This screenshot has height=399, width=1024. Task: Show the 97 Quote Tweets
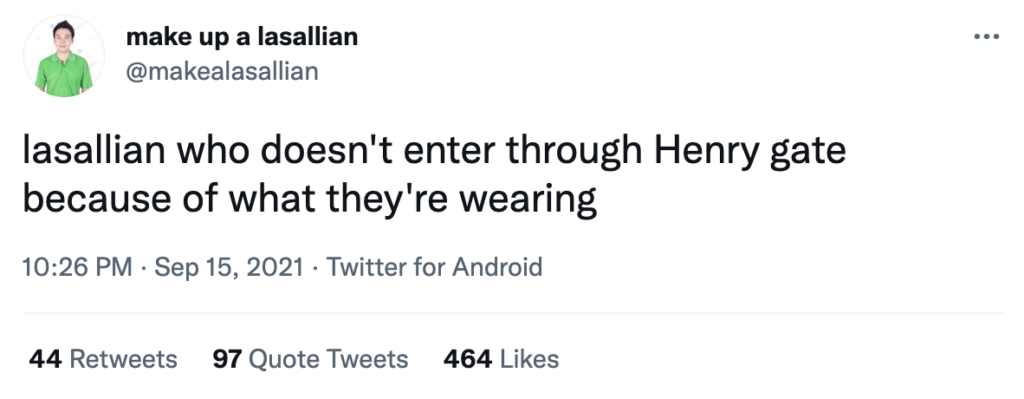click(310, 359)
